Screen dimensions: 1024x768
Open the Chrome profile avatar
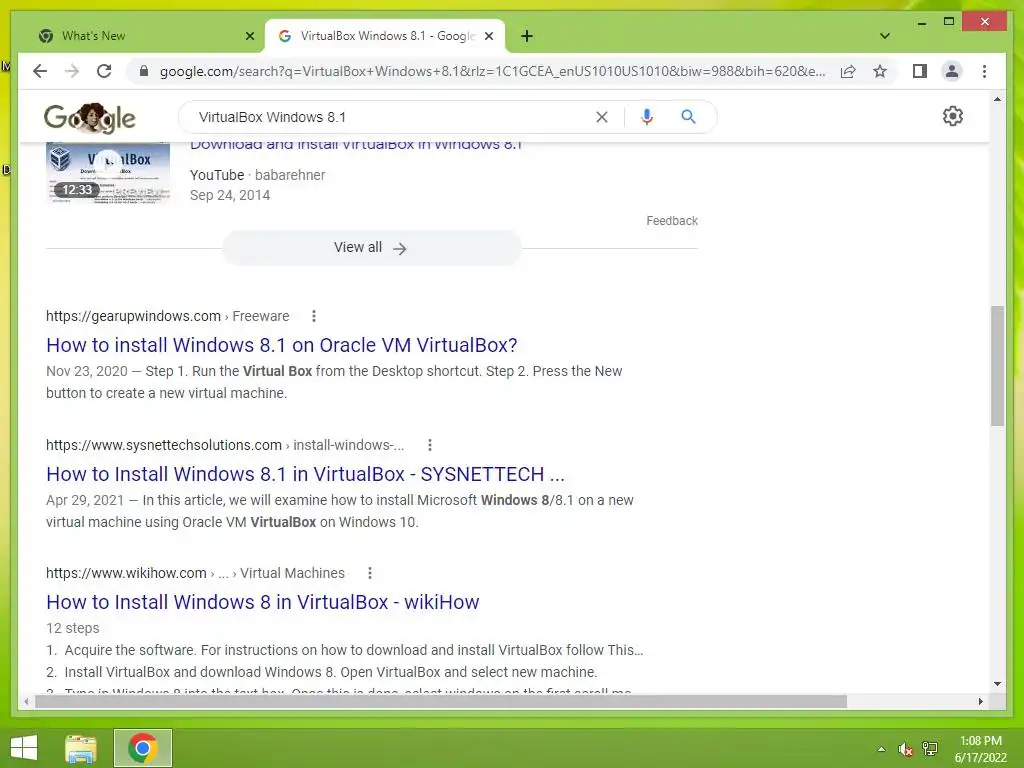pyautogui.click(x=952, y=71)
